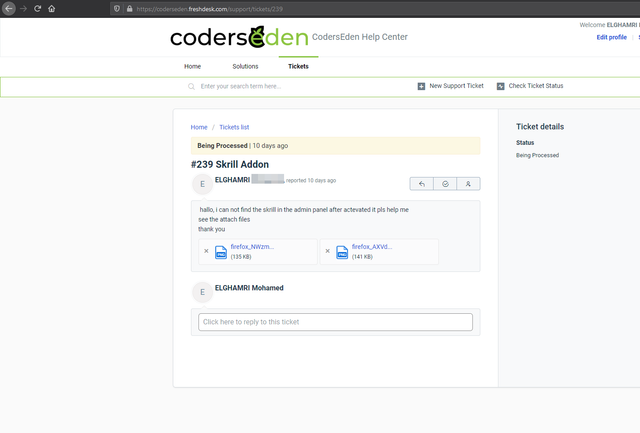Mark ticket resolved with checkmark button
Screen dimensions: 640x433
coord(445,184)
